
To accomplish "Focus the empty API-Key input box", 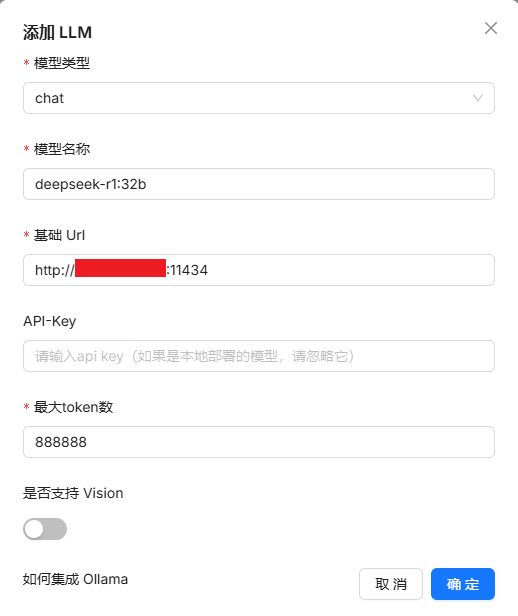I will pyautogui.click(x=259, y=356).
